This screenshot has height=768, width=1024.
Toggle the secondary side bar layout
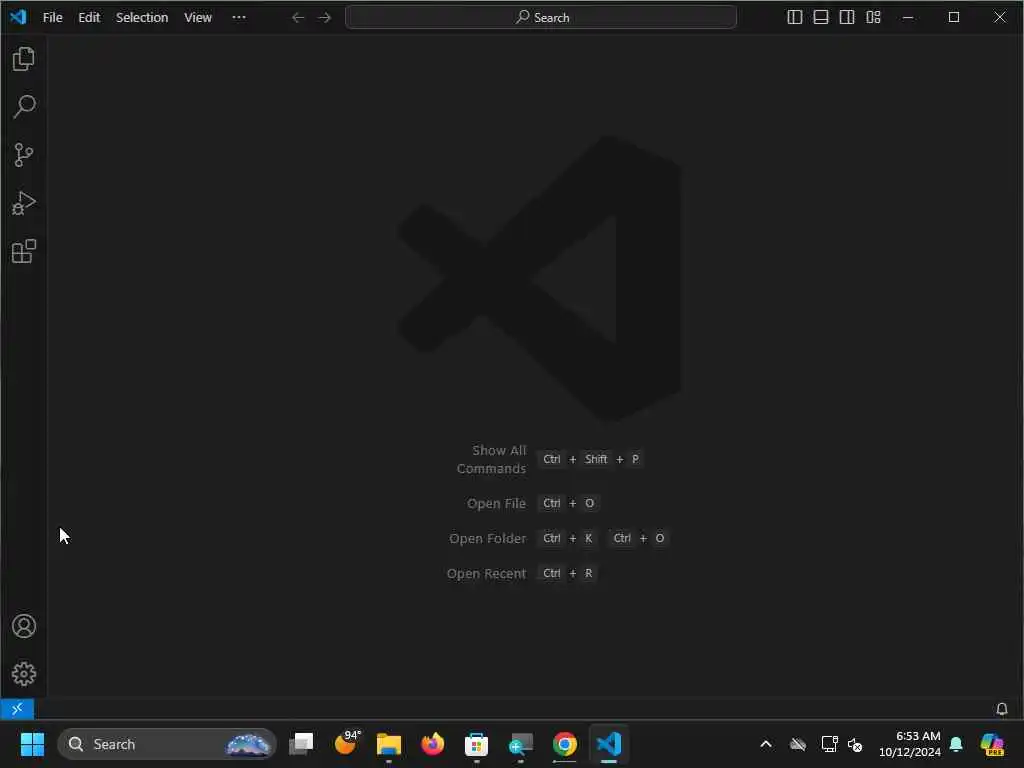click(847, 18)
